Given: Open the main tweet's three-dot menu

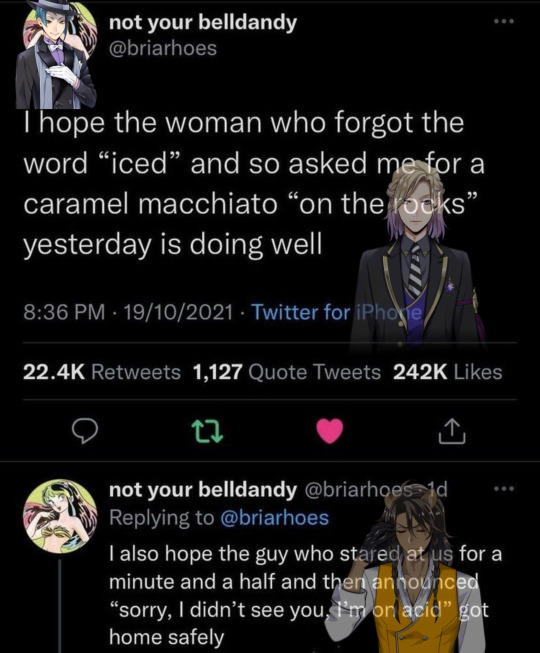Looking at the screenshot, I should click(x=504, y=21).
